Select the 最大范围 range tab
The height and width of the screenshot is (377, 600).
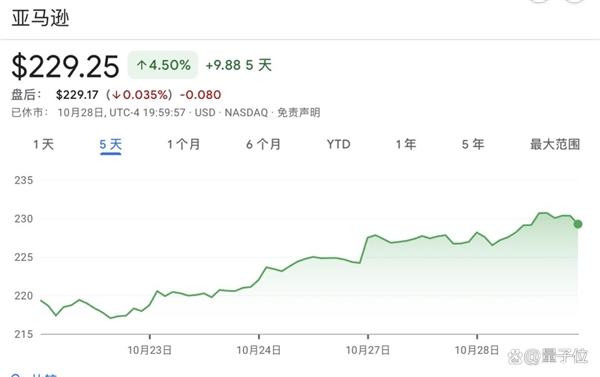[x=555, y=144]
